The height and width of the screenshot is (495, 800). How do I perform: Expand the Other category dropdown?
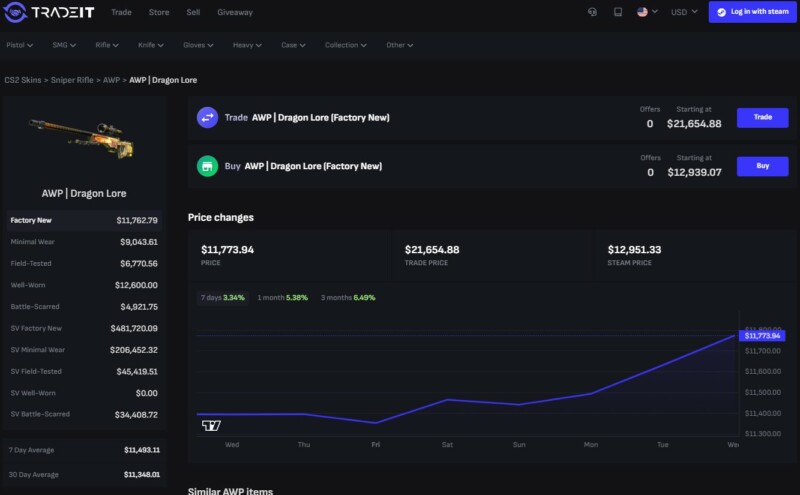[x=399, y=45]
